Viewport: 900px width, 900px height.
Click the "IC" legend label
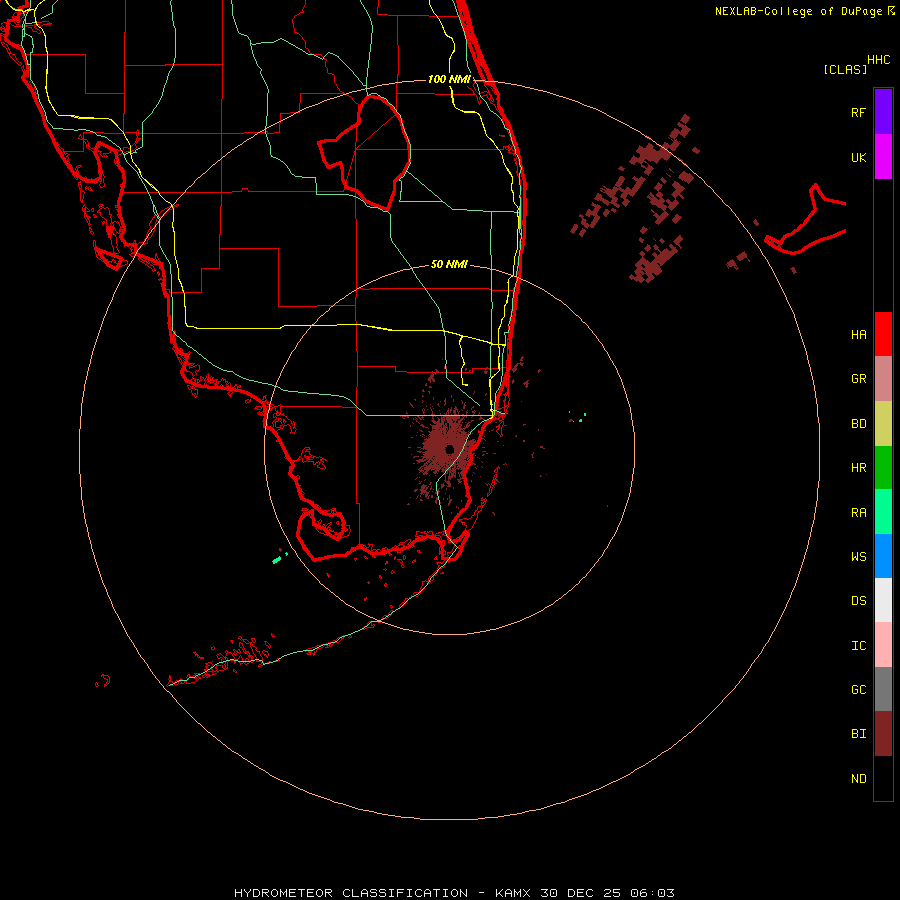[x=858, y=646]
